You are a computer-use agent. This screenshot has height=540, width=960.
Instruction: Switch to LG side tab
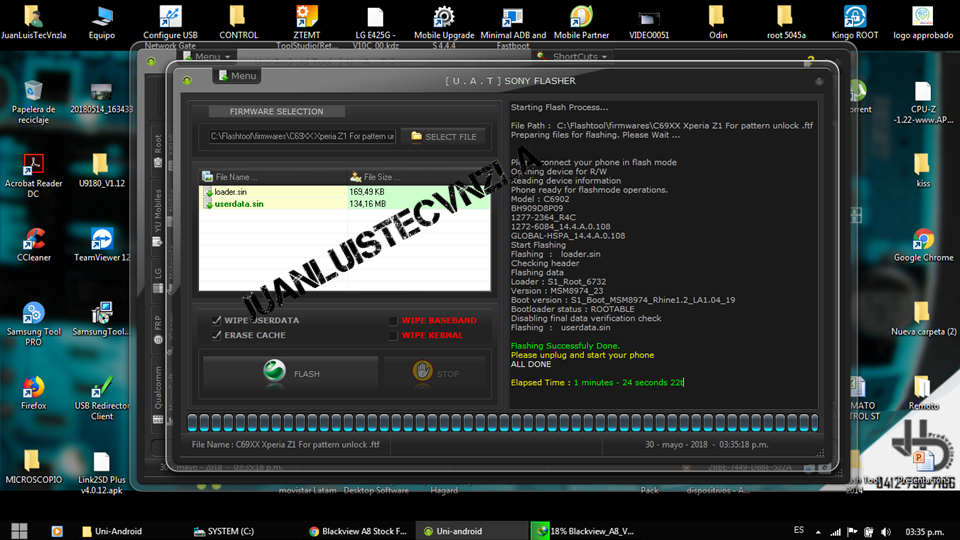158,280
